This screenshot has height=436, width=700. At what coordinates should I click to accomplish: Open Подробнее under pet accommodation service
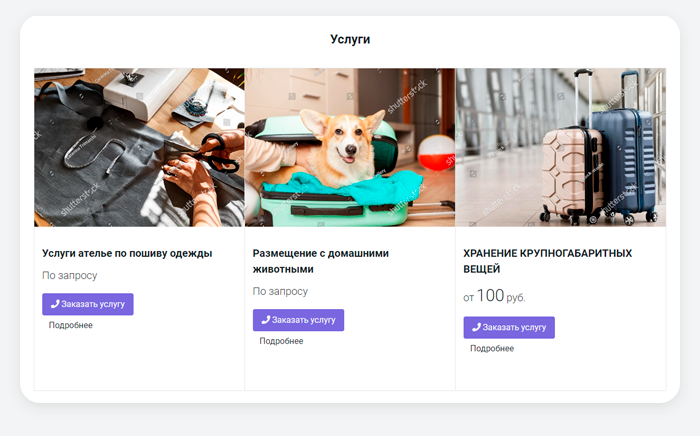coord(281,341)
